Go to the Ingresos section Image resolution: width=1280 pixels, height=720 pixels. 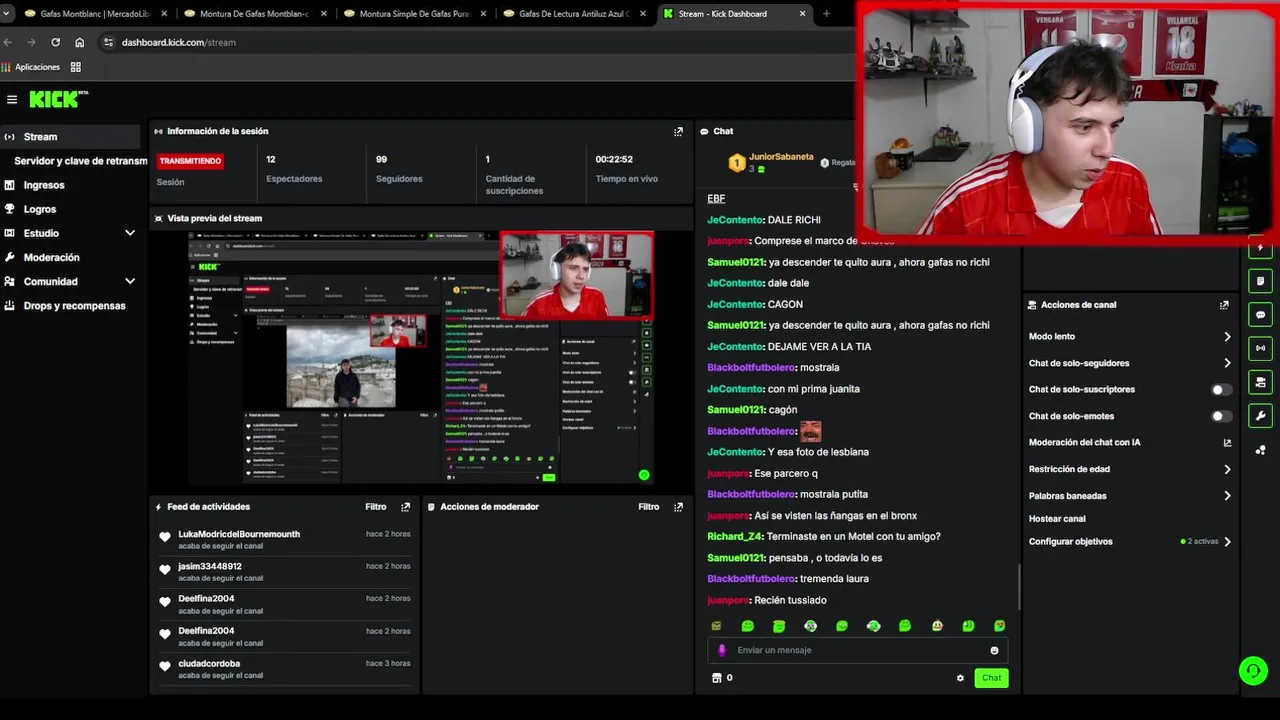coord(43,185)
